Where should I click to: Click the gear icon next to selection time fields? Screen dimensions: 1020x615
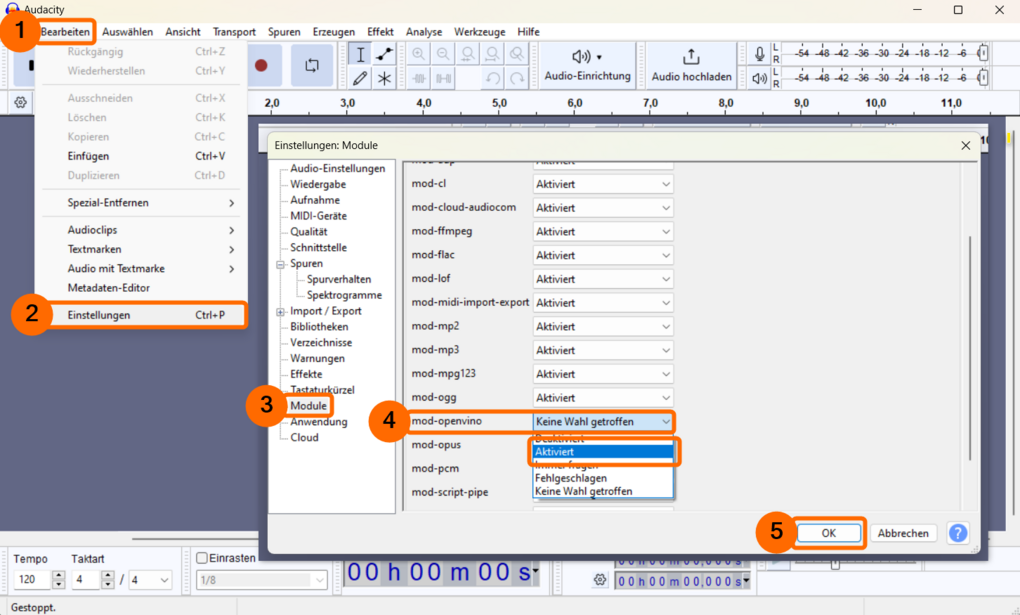600,579
